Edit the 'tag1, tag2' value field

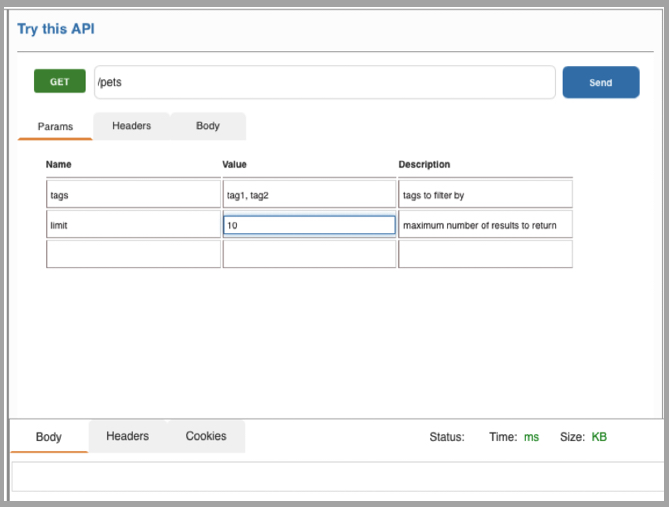[x=309, y=195]
